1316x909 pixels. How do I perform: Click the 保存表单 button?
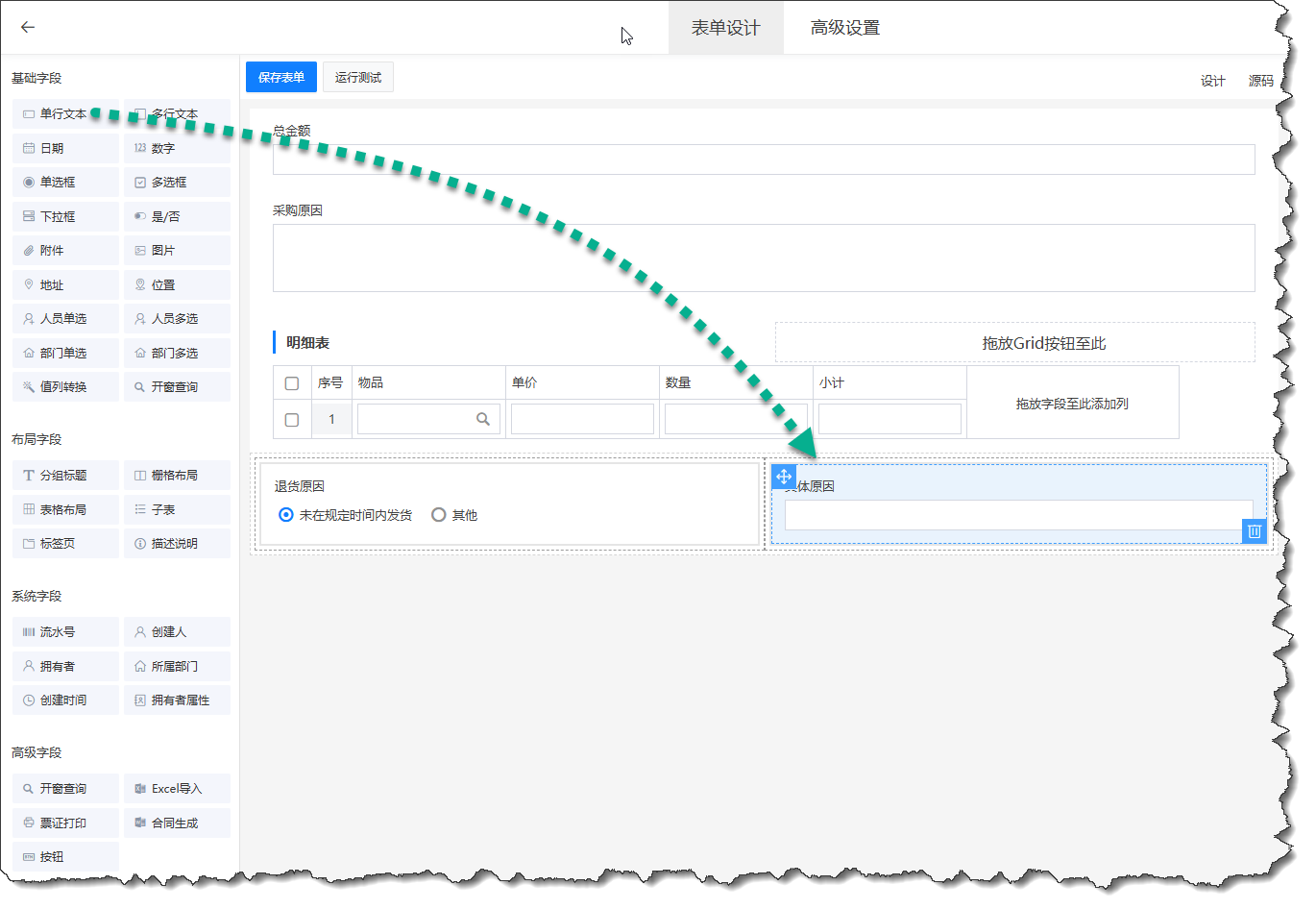point(280,78)
